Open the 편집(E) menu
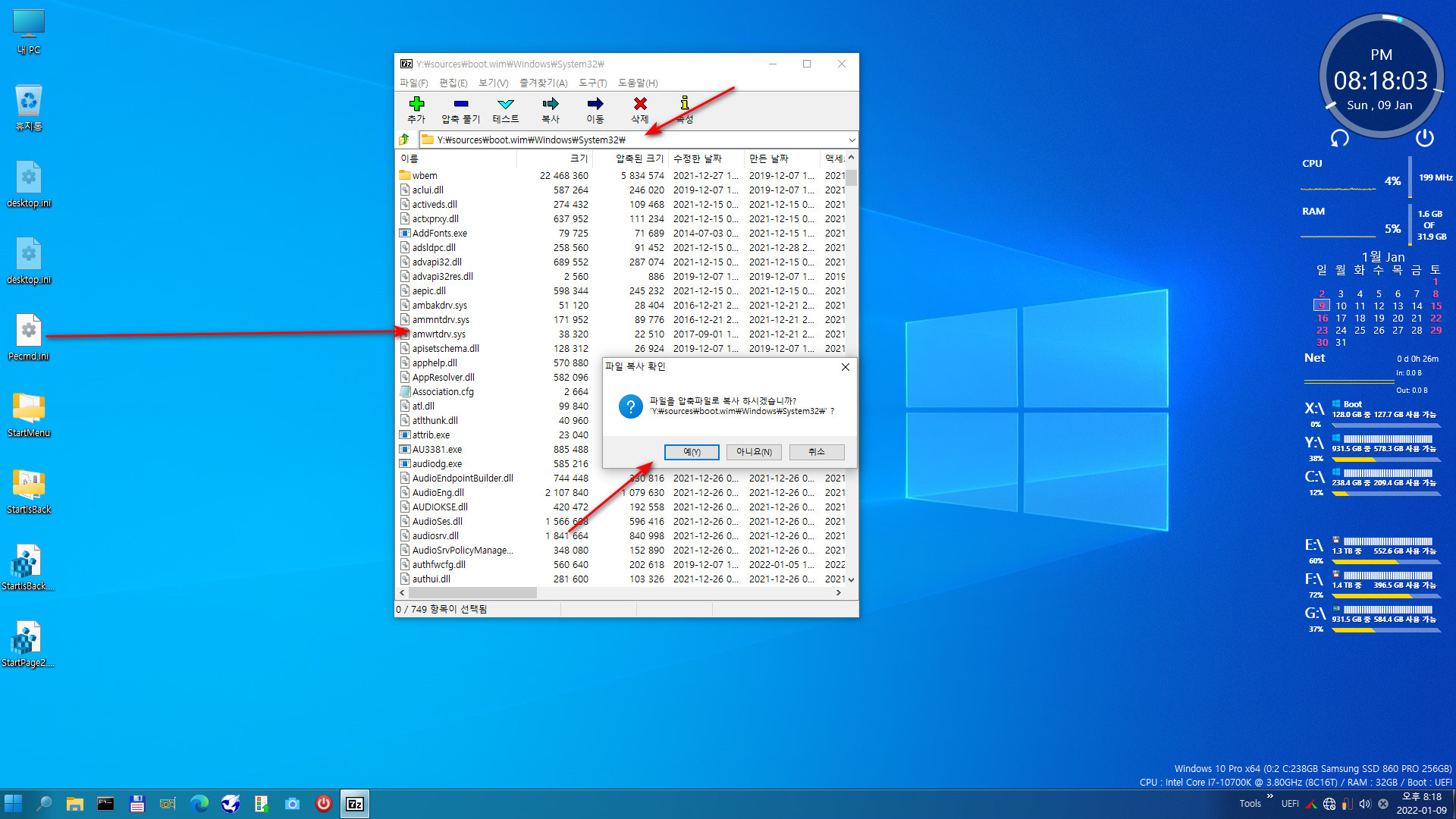The width and height of the screenshot is (1456, 819). click(x=453, y=83)
